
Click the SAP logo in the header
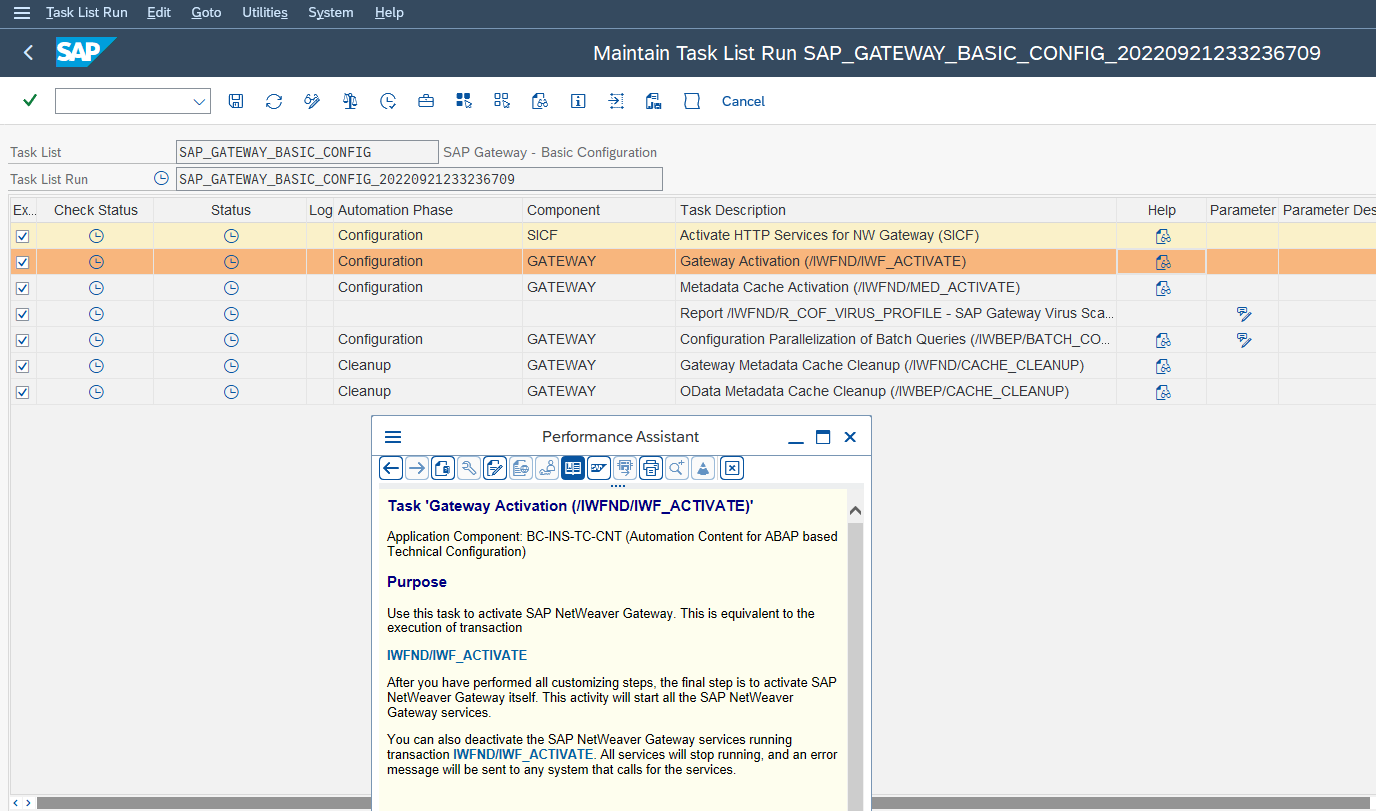click(86, 52)
